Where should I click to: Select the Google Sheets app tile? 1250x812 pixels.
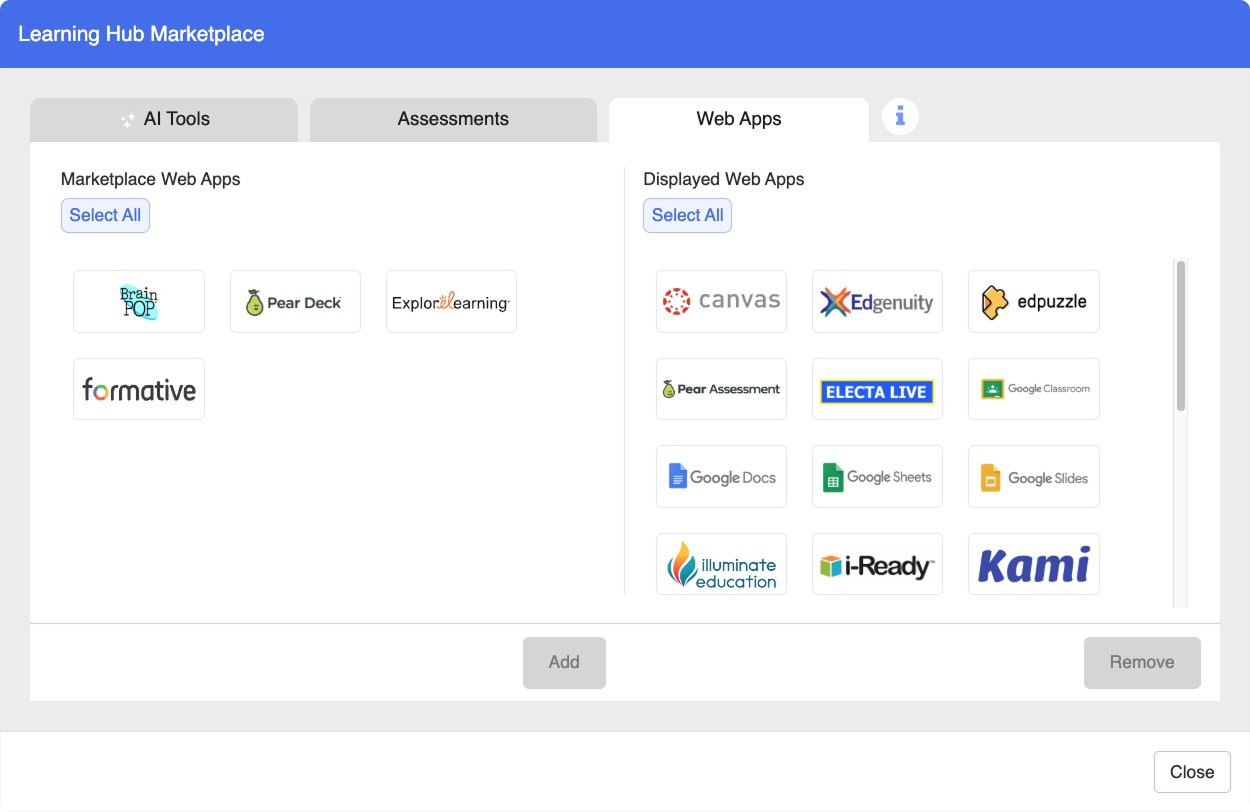coord(877,476)
